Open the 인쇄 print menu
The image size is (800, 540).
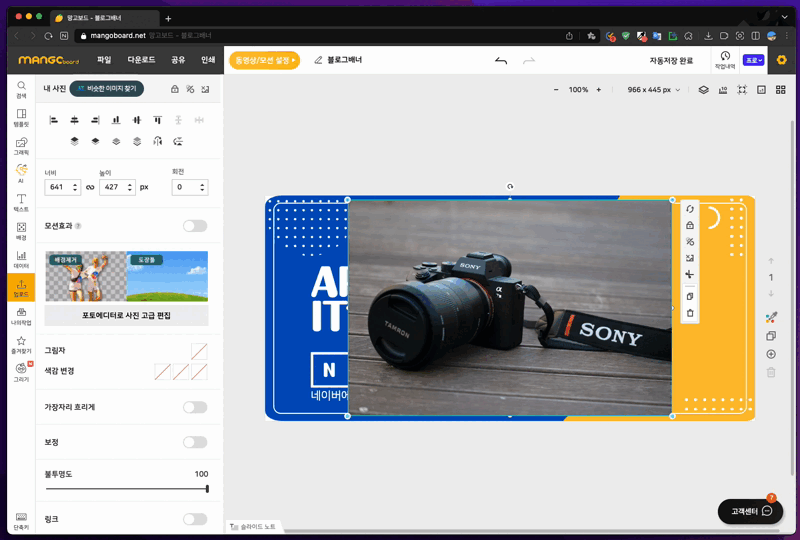(x=208, y=60)
